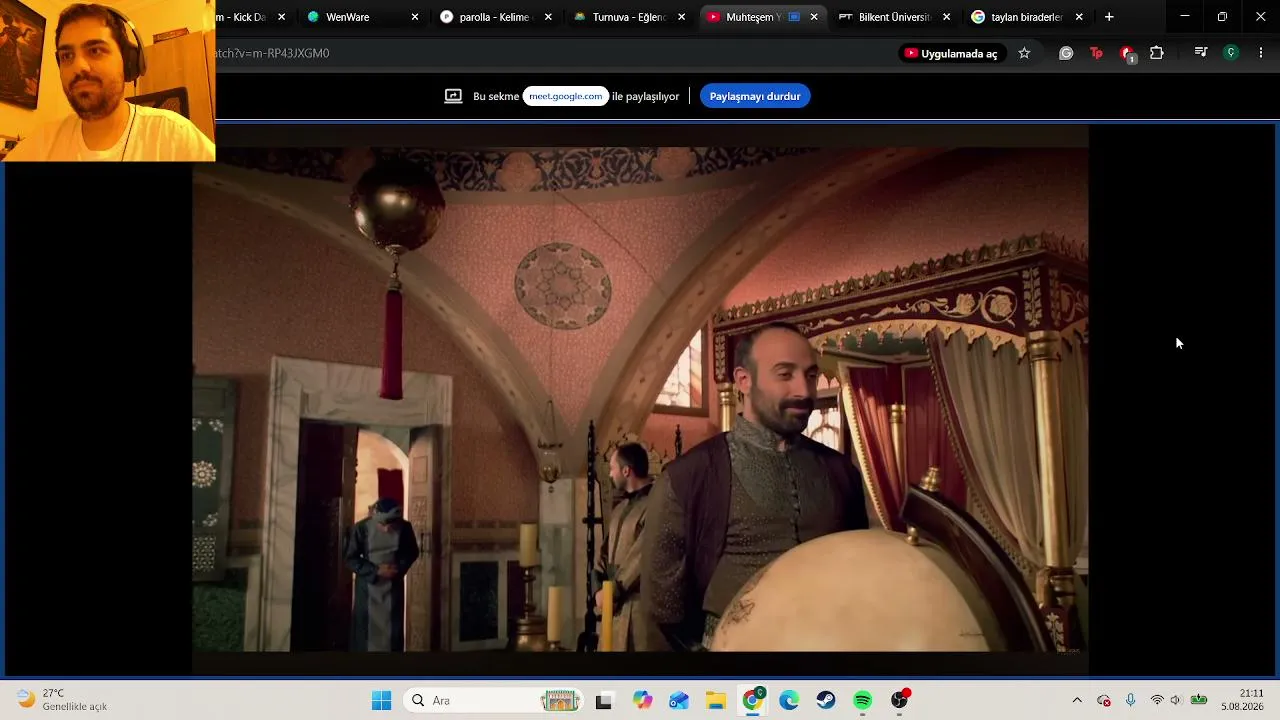Click the Uygulamada aç button
The height and width of the screenshot is (720, 1280).
950,53
